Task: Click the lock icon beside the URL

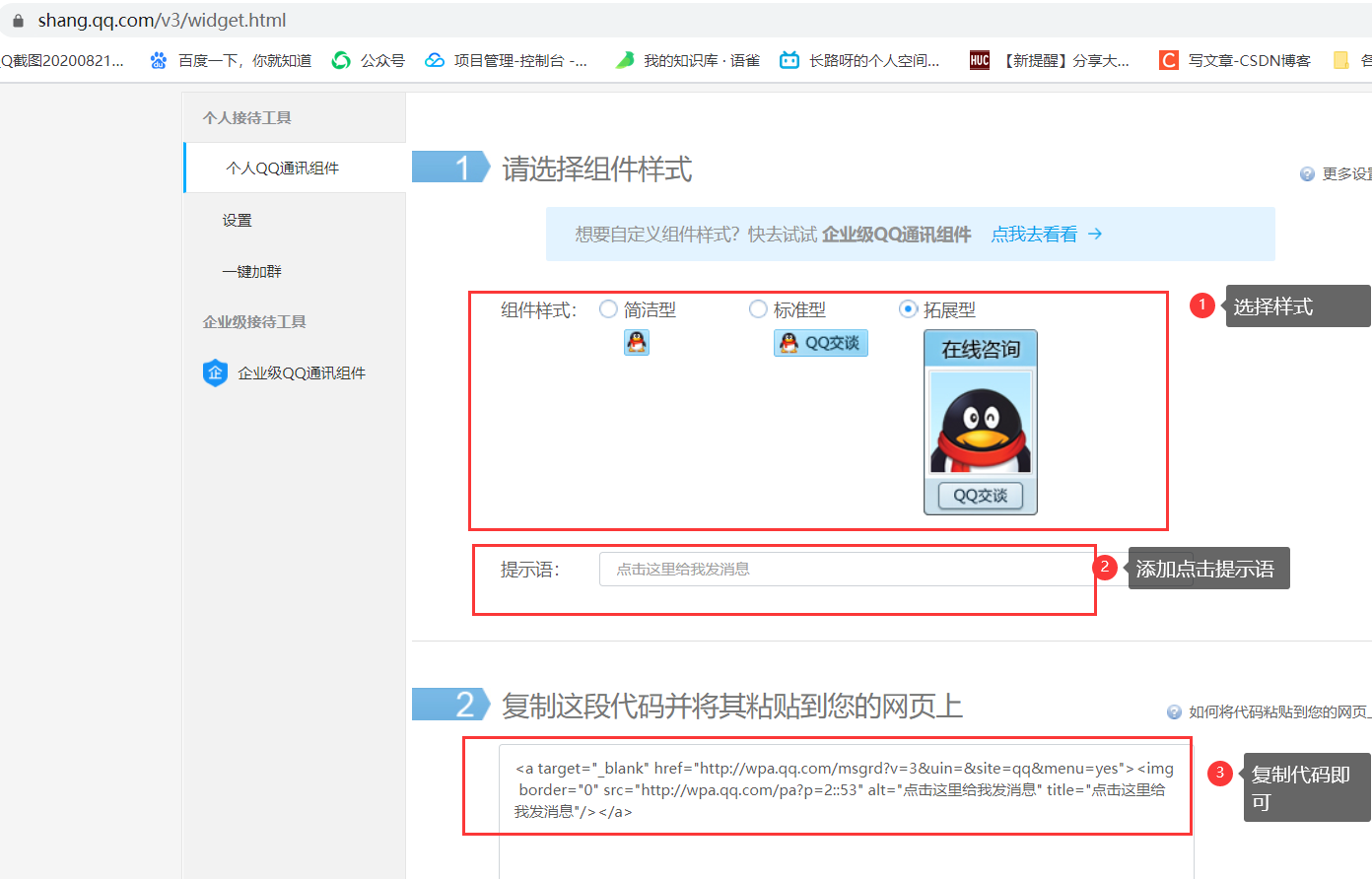Action: click(x=18, y=20)
